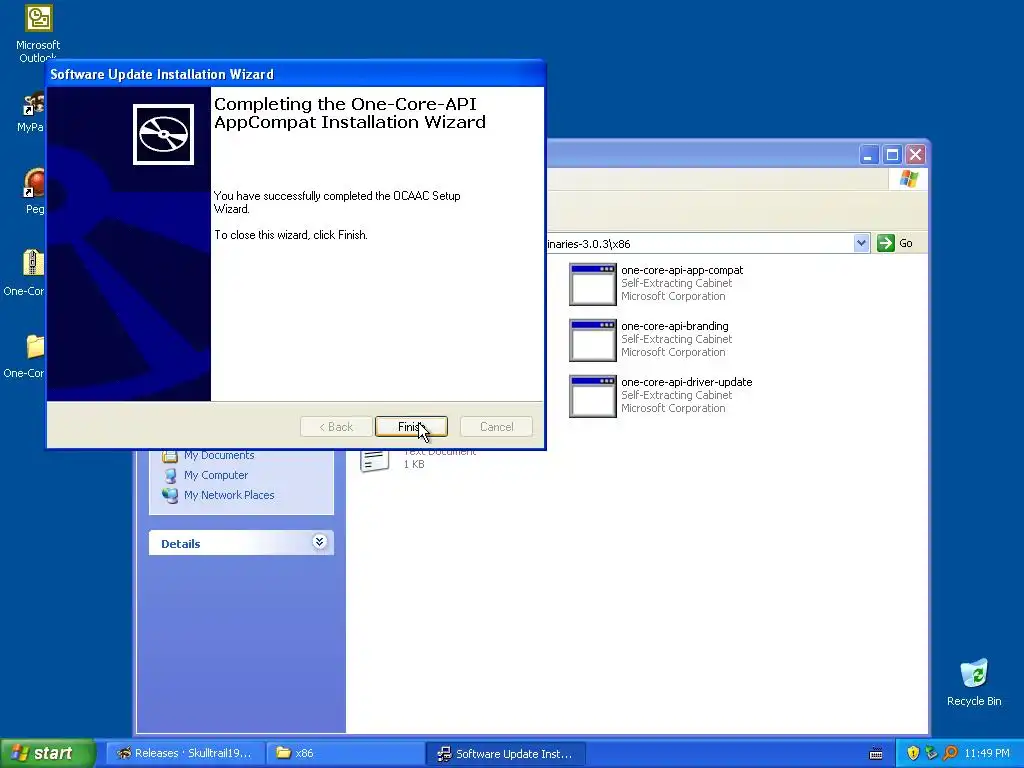Click the green Go arrow button
The image size is (1024, 768).
click(886, 243)
